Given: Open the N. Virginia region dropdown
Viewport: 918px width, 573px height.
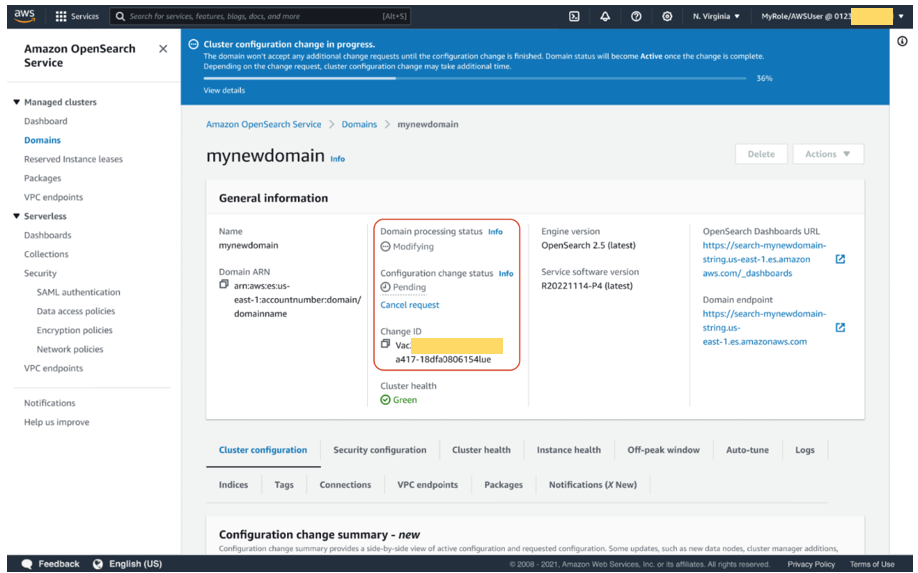Looking at the screenshot, I should pos(716,16).
